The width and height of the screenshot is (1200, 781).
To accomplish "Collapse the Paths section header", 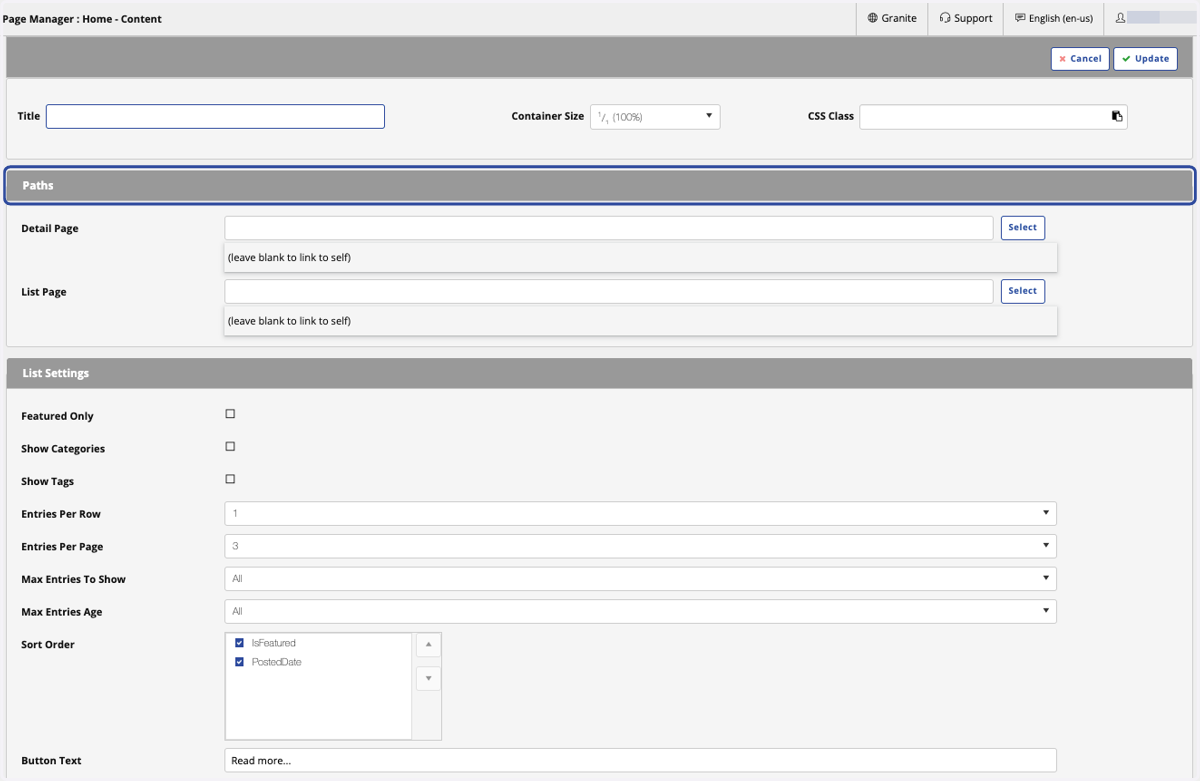I will click(x=600, y=186).
